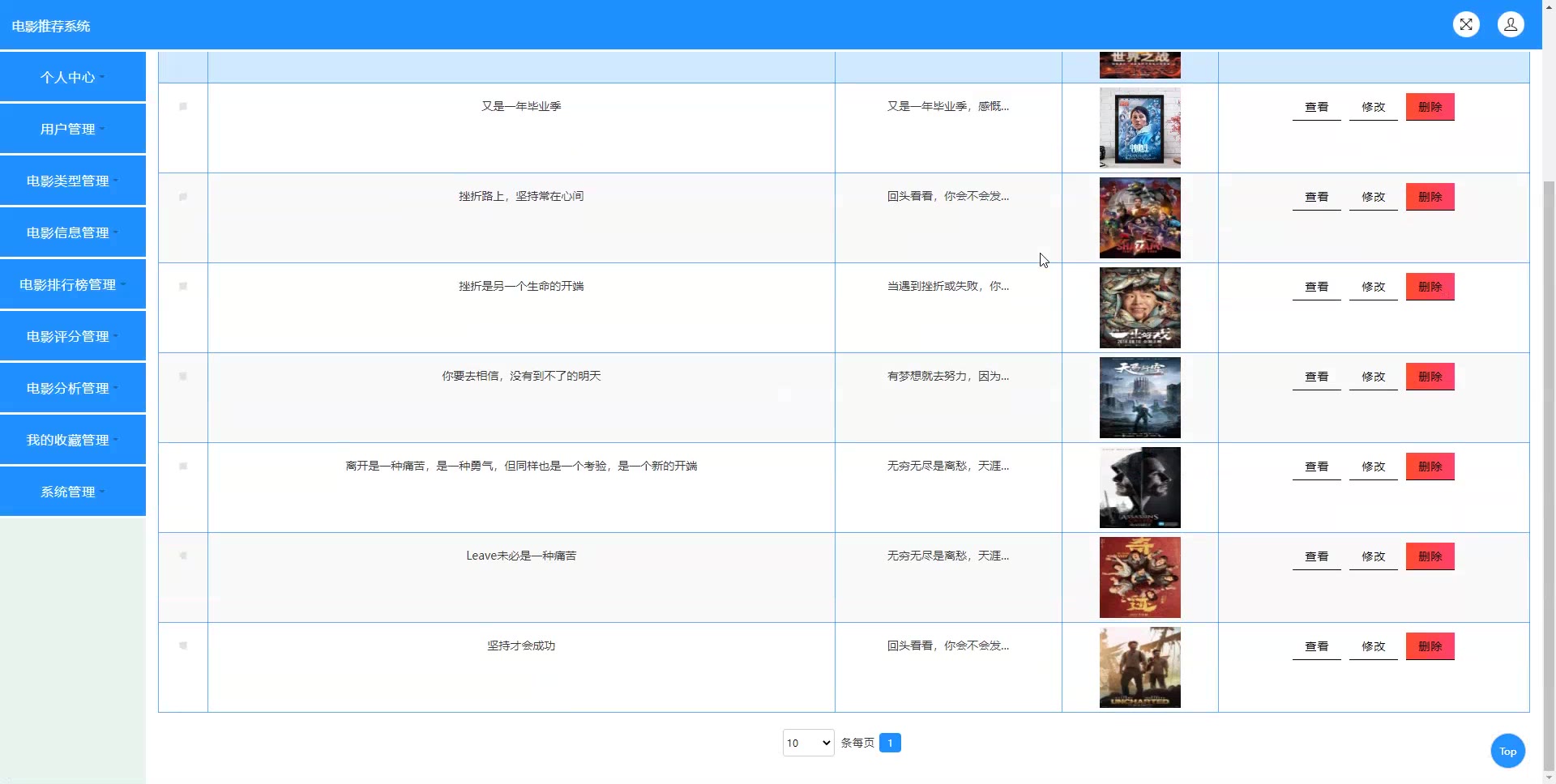Click the Assassin's Creed poster thumbnail
This screenshot has width=1556, height=784.
1139,488
